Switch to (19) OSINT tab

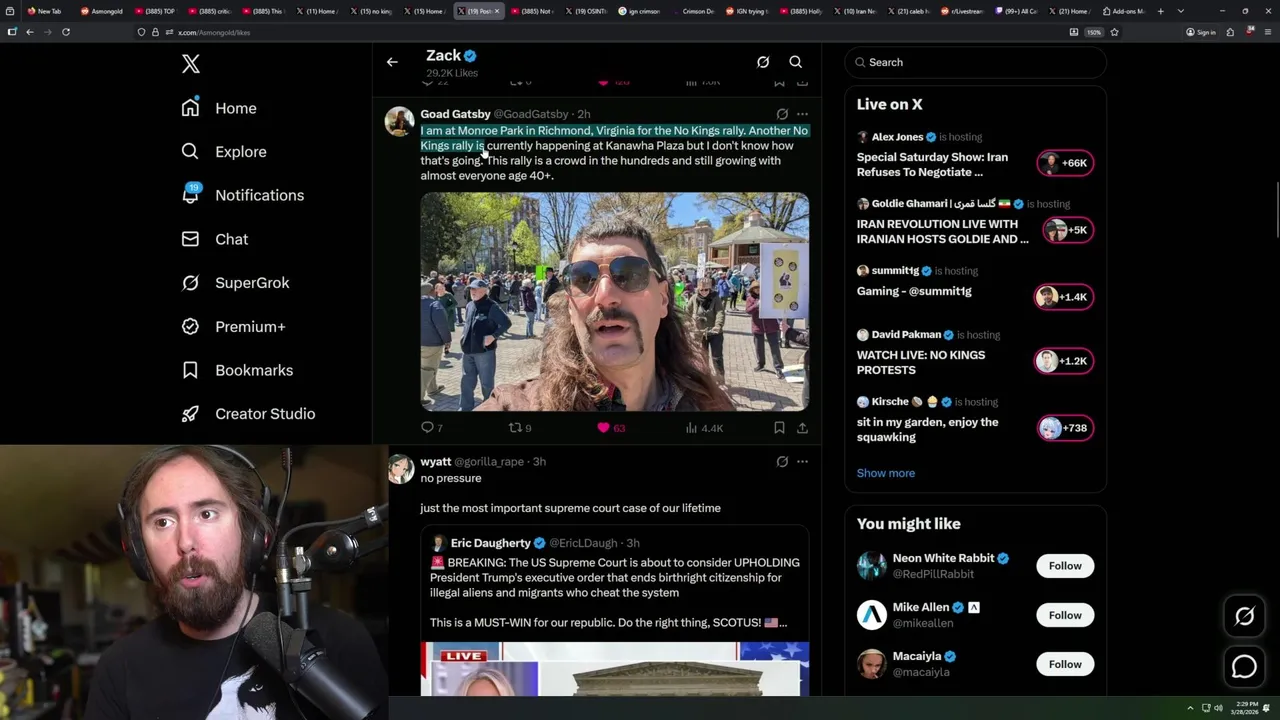click(584, 11)
